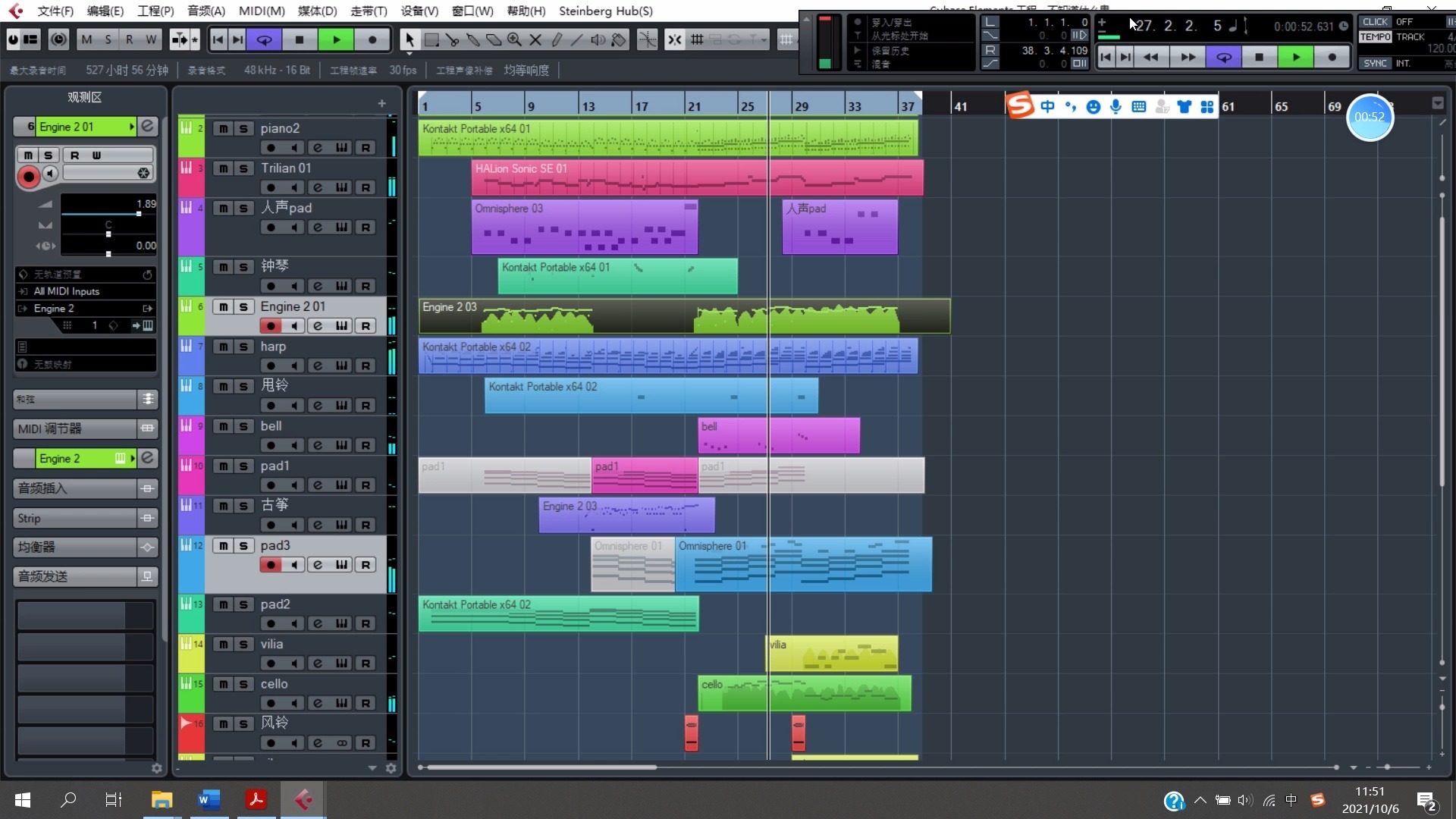1456x819 pixels.
Task: Solo the Trilian 01 track
Action: 243,168
